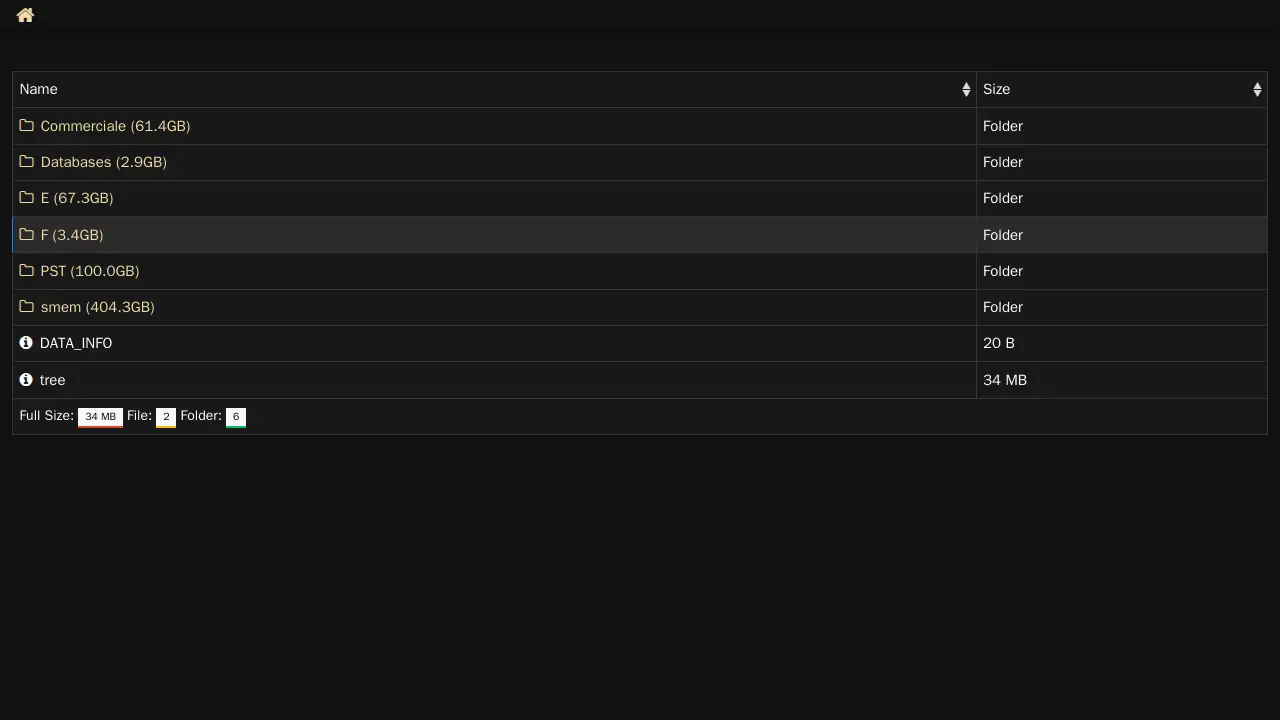Open the Commerciale (61.4GB) folder

[115, 126]
